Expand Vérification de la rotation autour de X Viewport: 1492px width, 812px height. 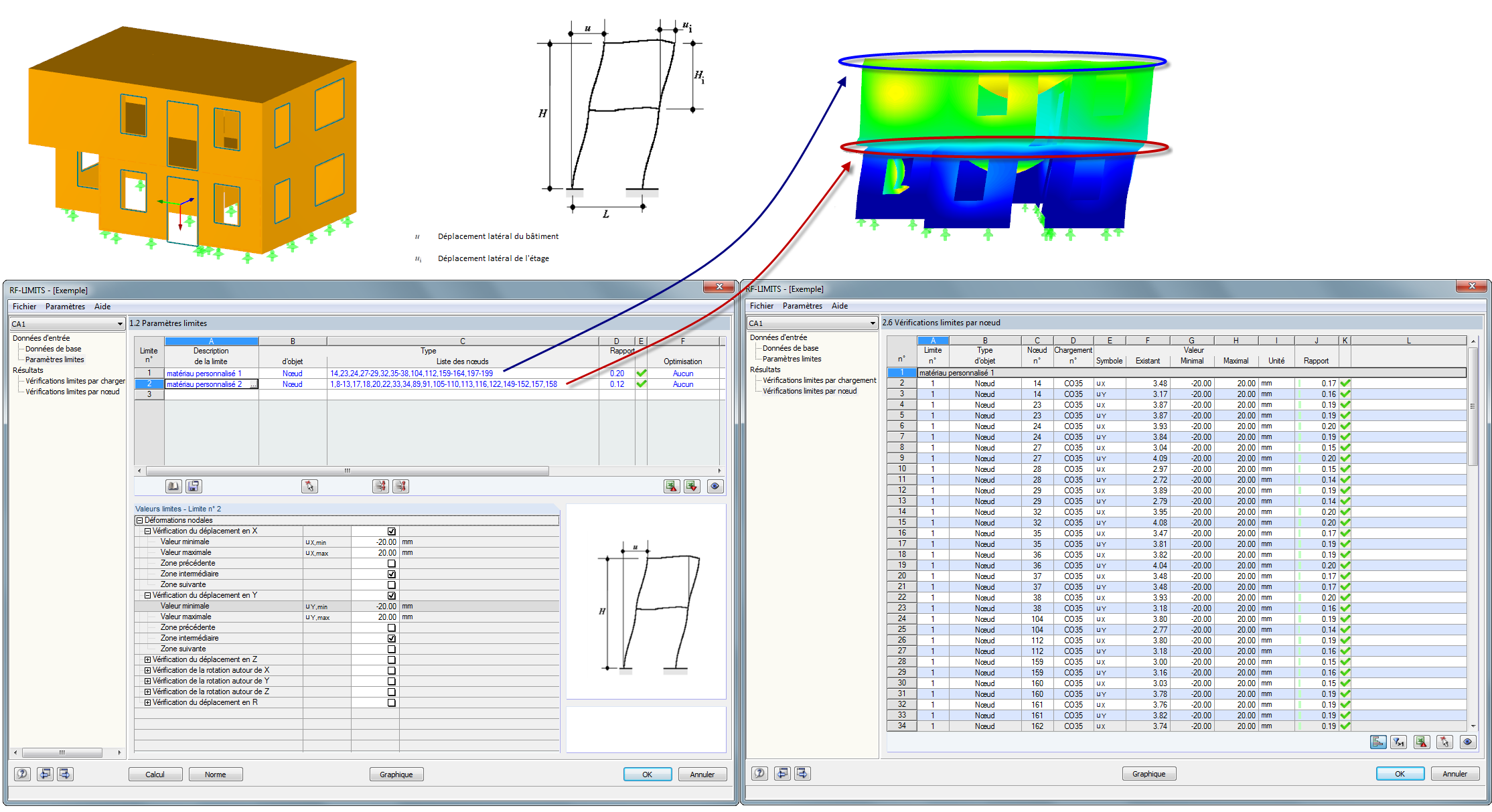click(x=148, y=671)
